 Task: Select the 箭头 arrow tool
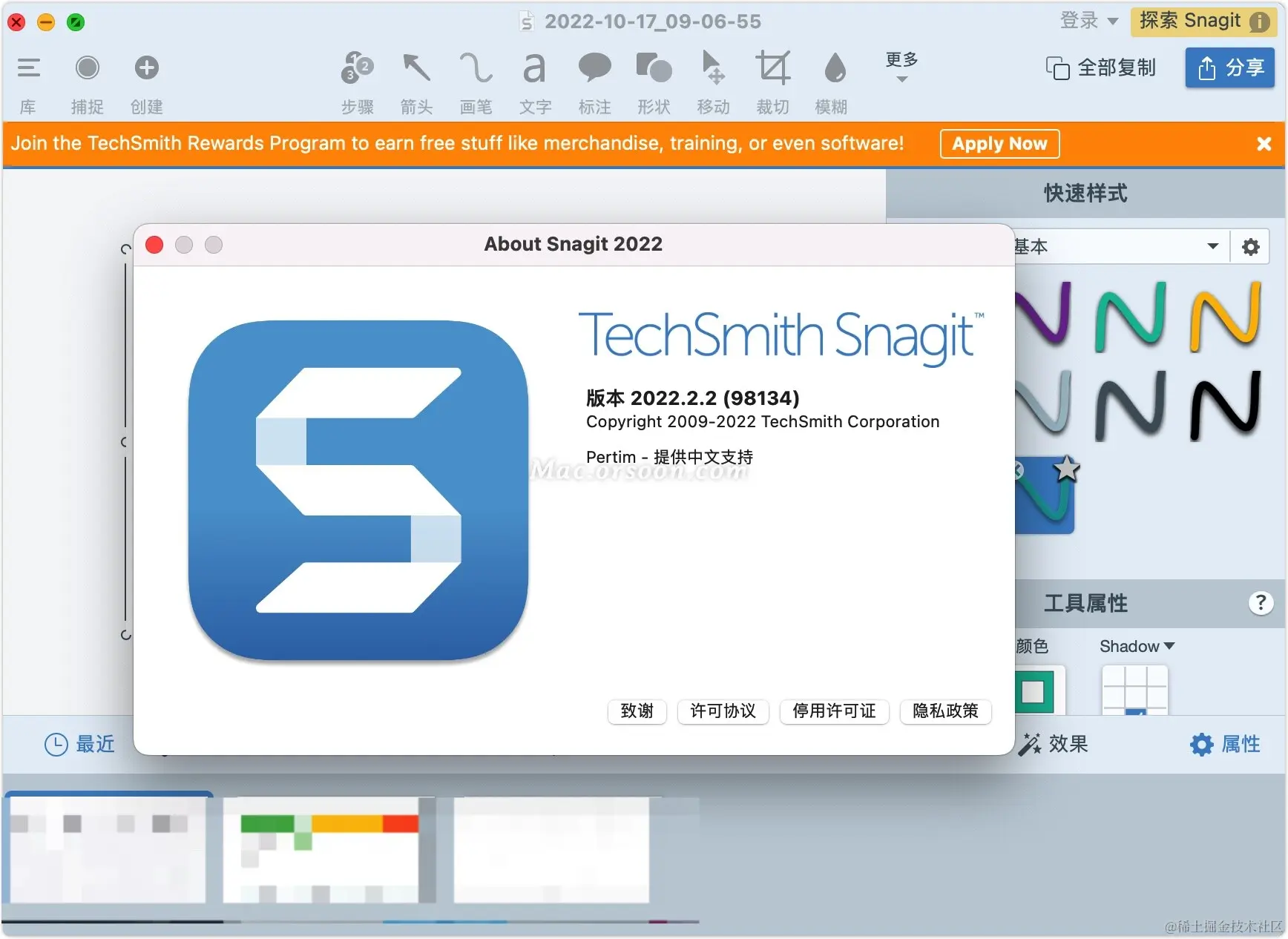tap(416, 68)
